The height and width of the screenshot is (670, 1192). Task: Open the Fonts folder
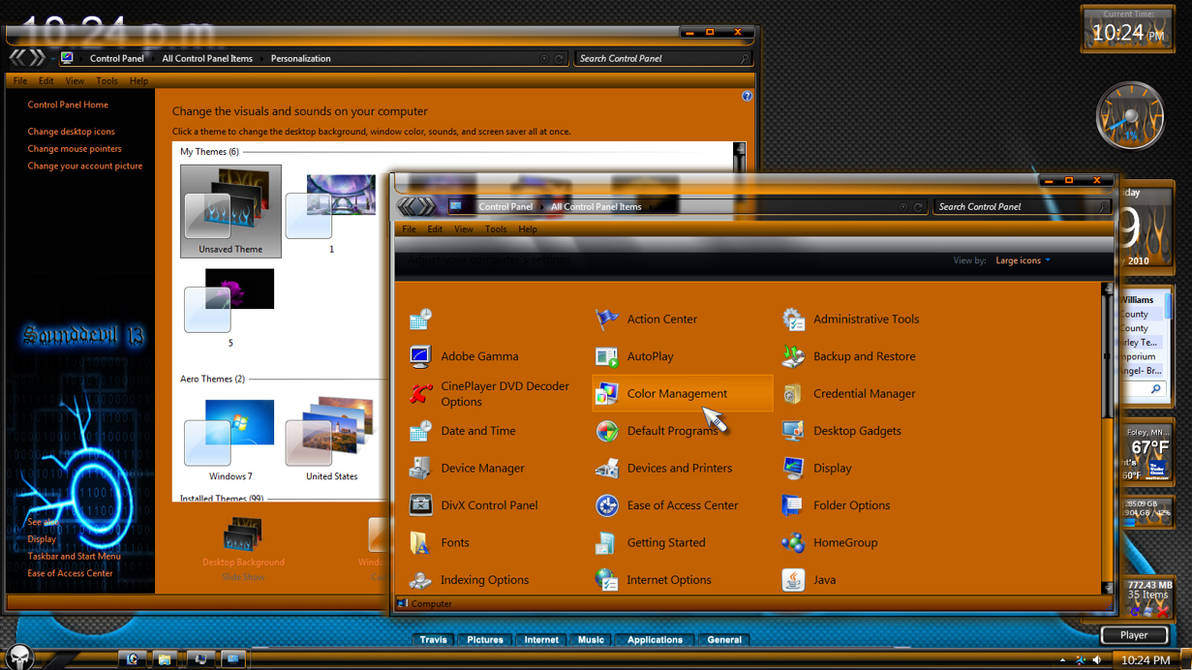tap(455, 542)
